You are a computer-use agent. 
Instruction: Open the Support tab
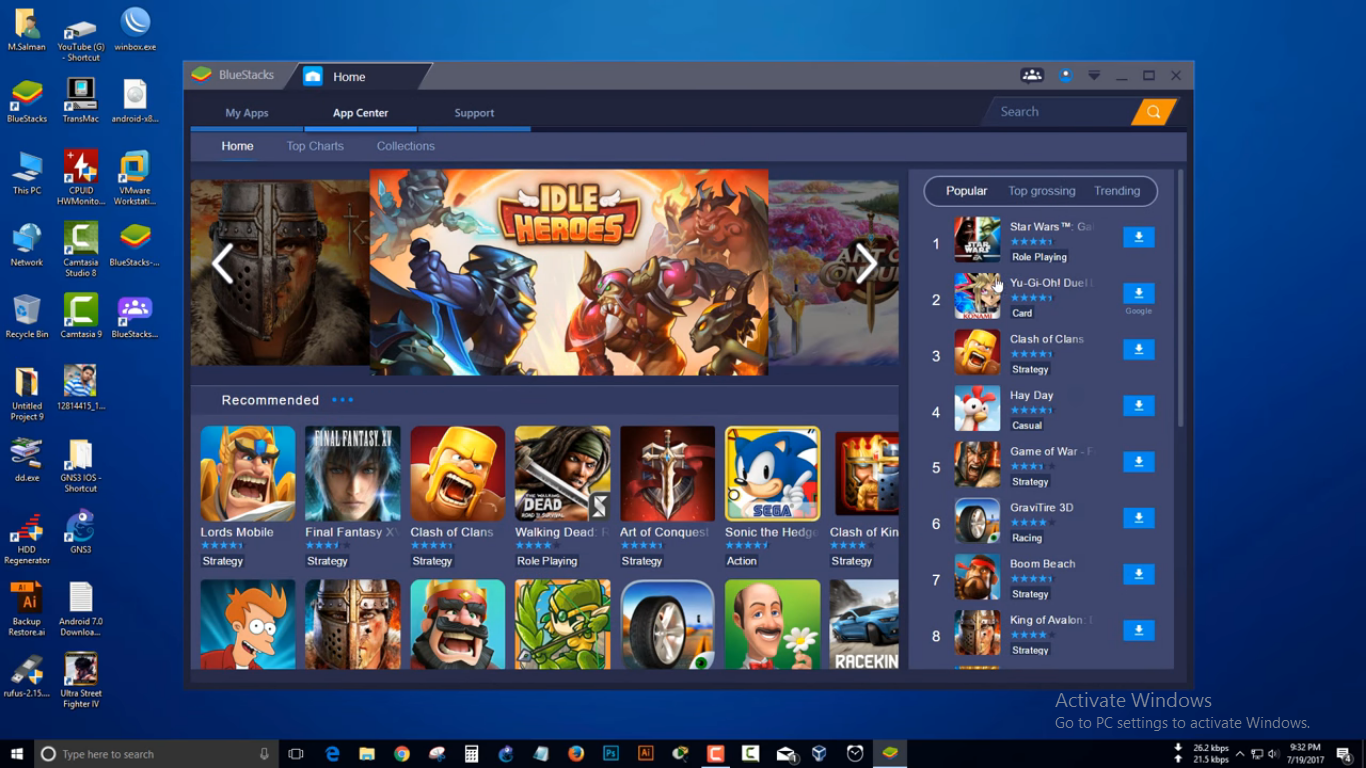point(474,113)
